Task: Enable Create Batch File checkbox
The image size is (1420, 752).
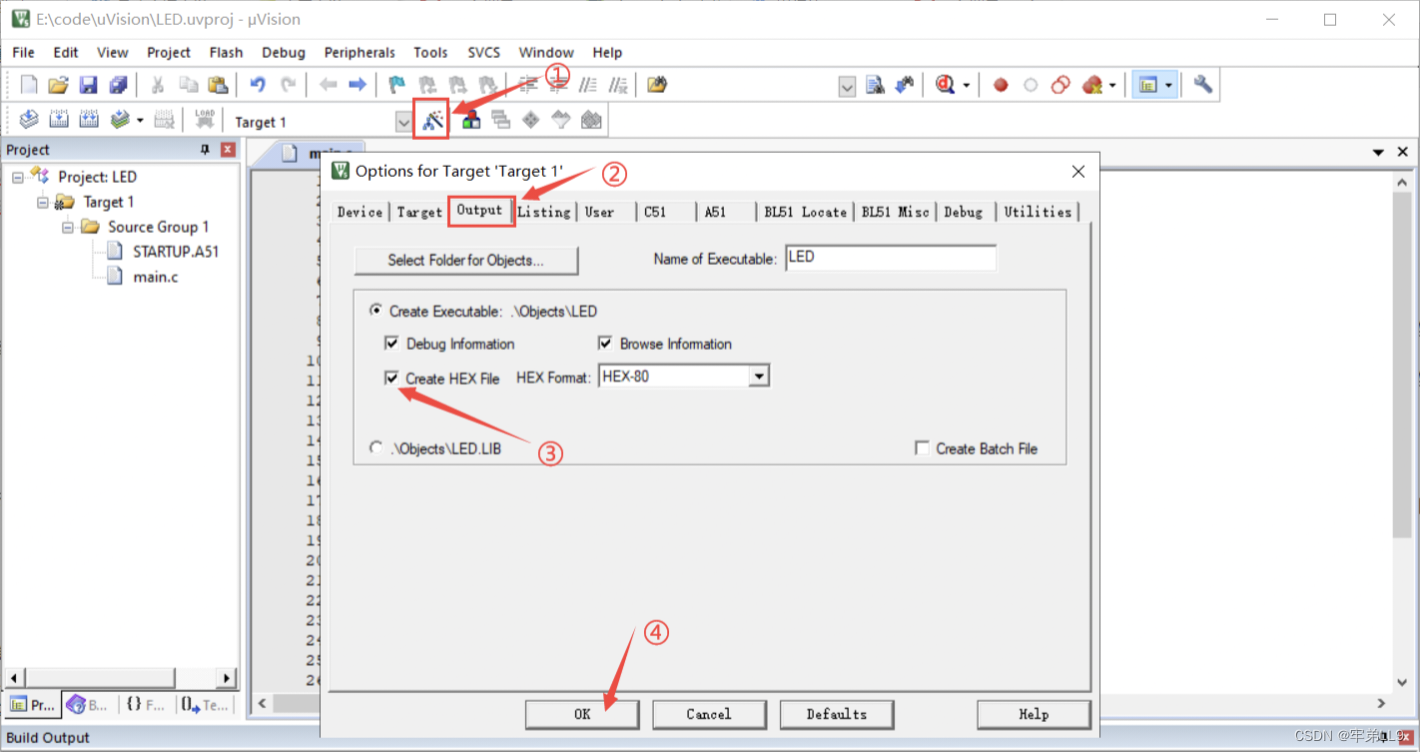Action: (922, 448)
